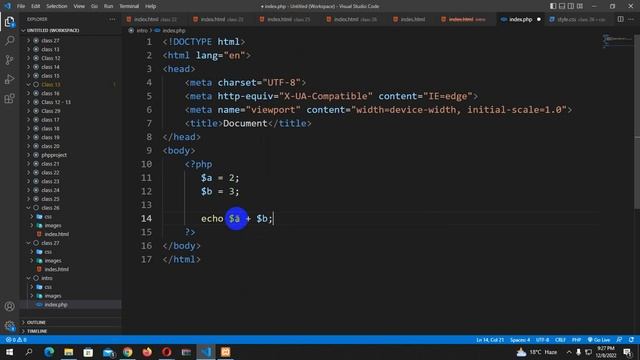The width and height of the screenshot is (640, 360).
Task: Open index.php in the intro folder
Action: pos(56,304)
